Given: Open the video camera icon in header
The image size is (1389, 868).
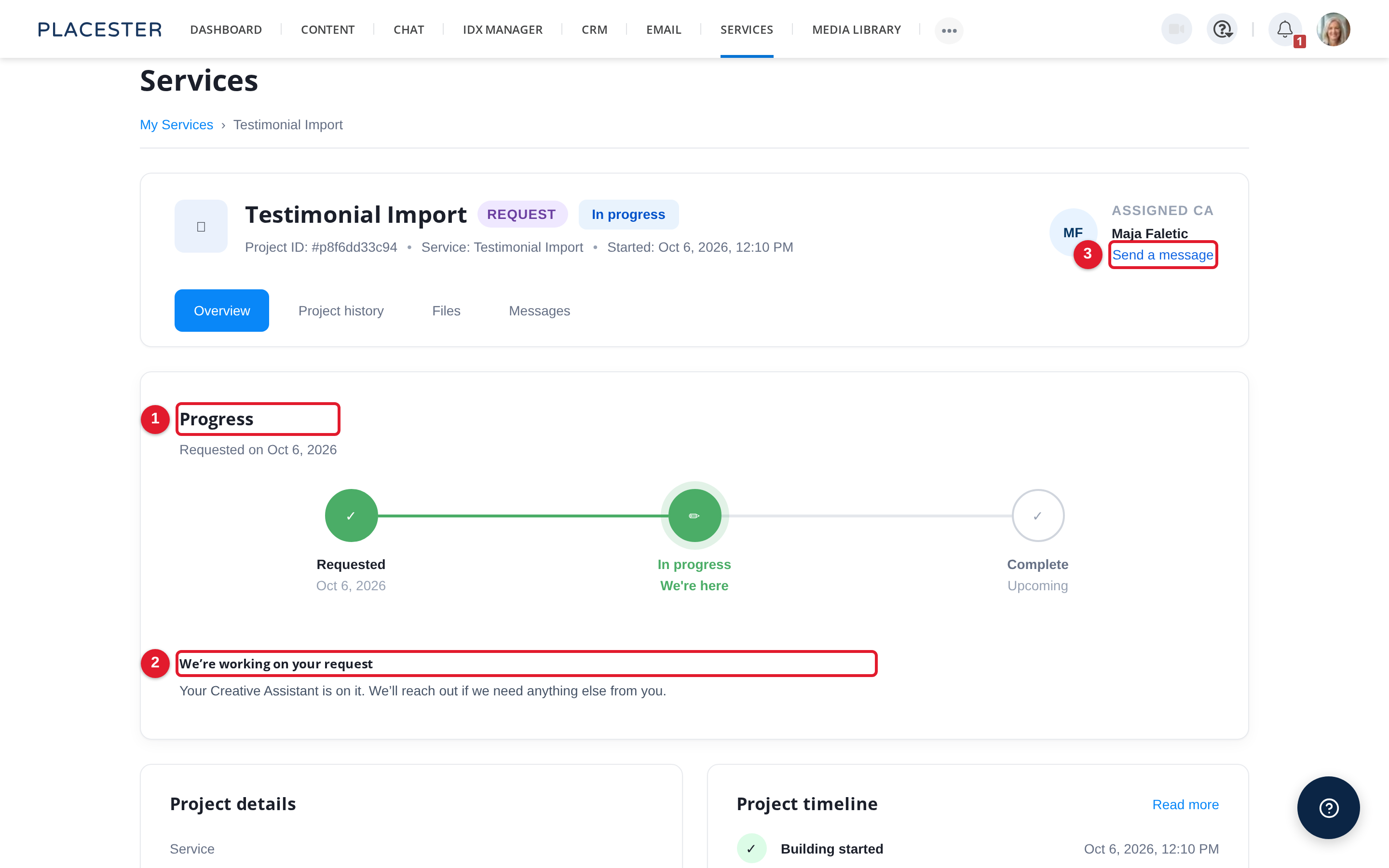Looking at the screenshot, I should (1176, 29).
